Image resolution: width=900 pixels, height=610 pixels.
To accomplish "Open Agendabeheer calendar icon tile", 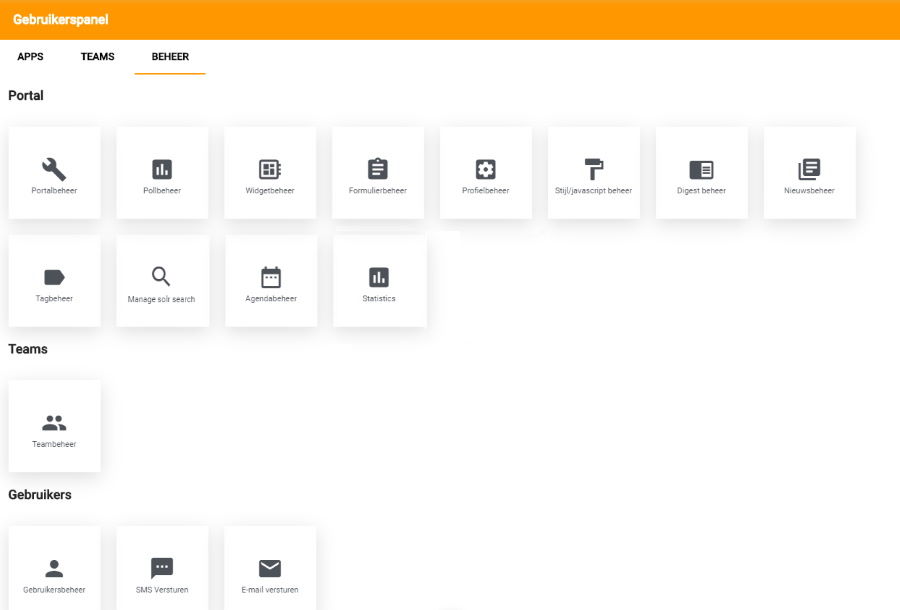I will [271, 277].
